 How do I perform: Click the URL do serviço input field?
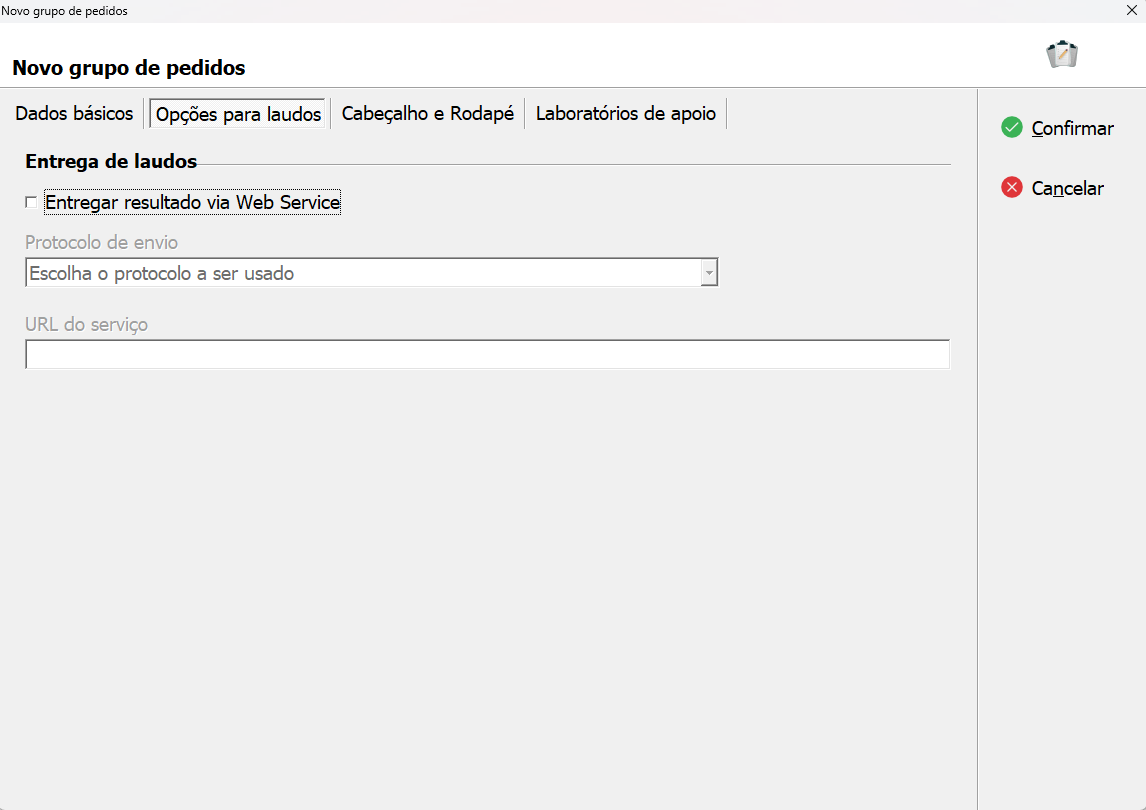pos(487,355)
